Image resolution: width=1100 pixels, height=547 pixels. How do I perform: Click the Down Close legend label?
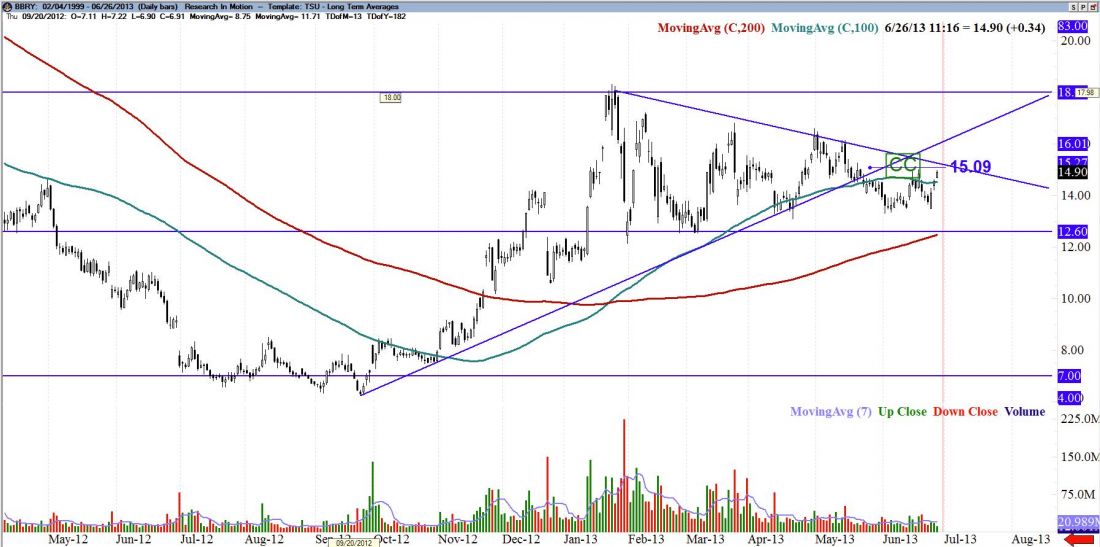[x=966, y=411]
